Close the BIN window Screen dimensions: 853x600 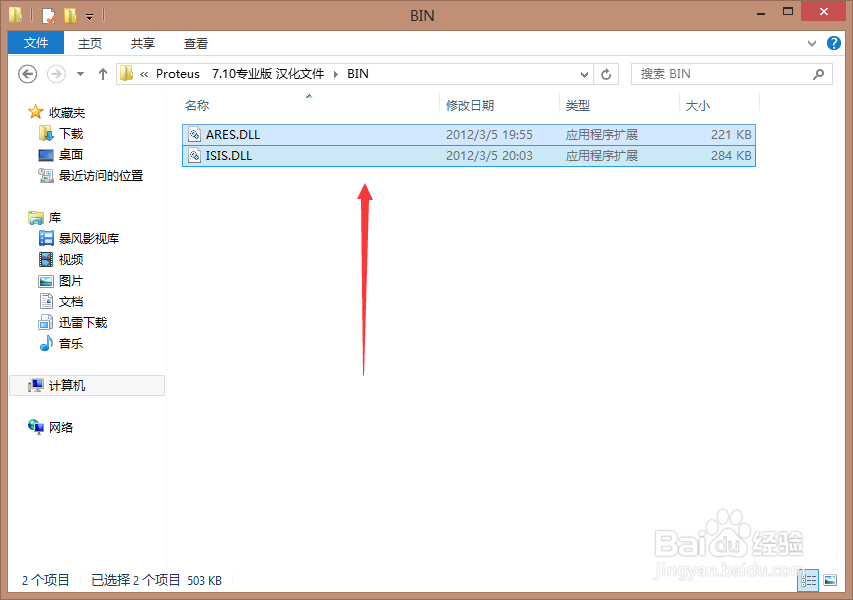824,11
